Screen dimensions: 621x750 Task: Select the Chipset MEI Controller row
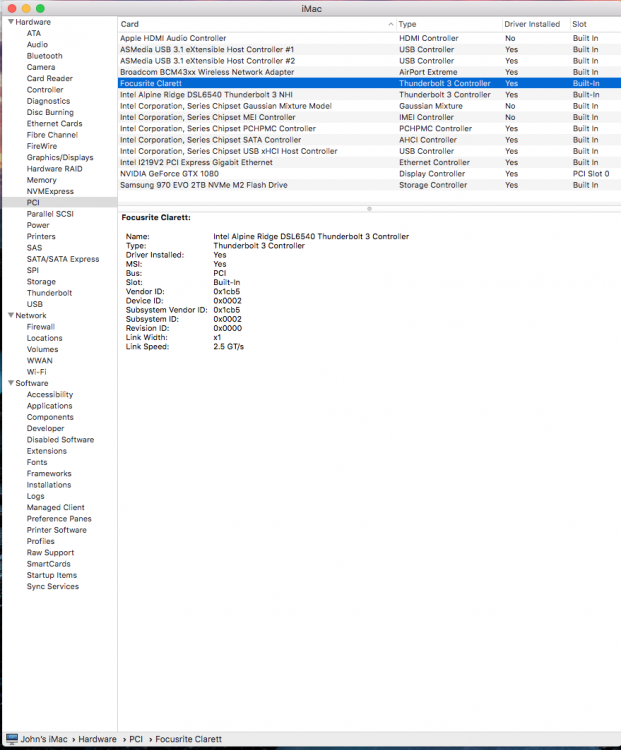click(369, 117)
